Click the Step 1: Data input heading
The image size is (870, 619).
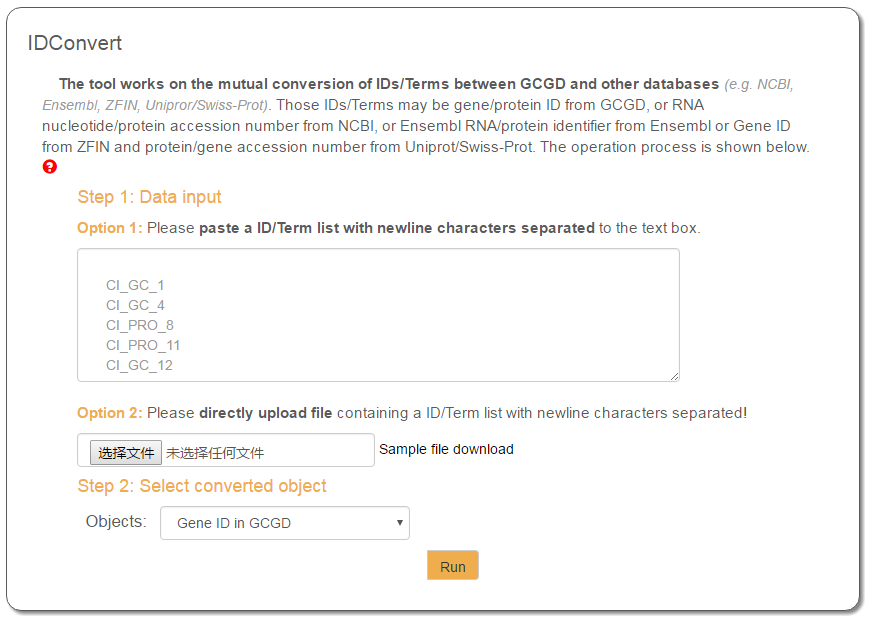coord(150,197)
